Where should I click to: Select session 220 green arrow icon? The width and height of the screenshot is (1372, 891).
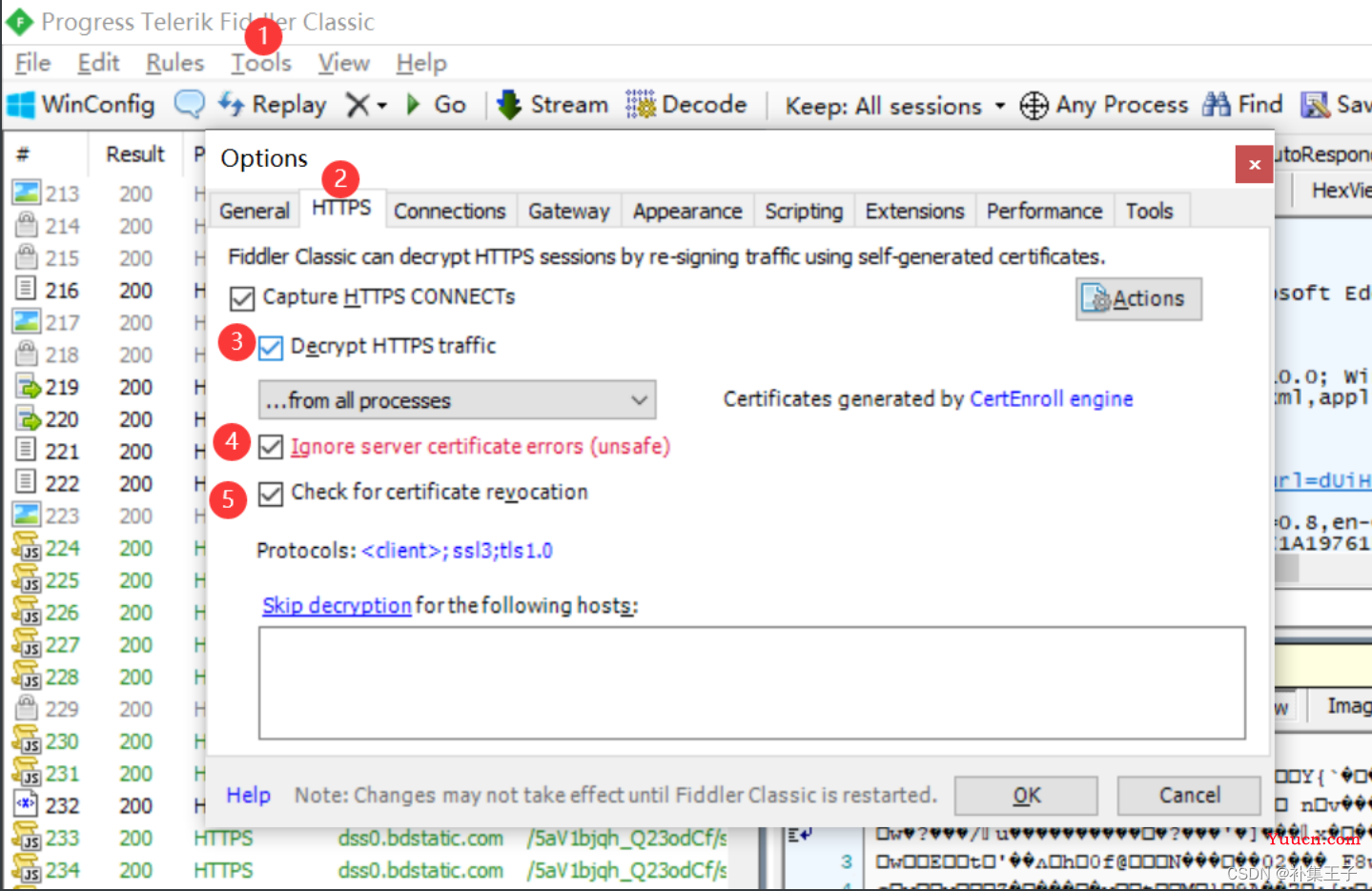[x=28, y=418]
